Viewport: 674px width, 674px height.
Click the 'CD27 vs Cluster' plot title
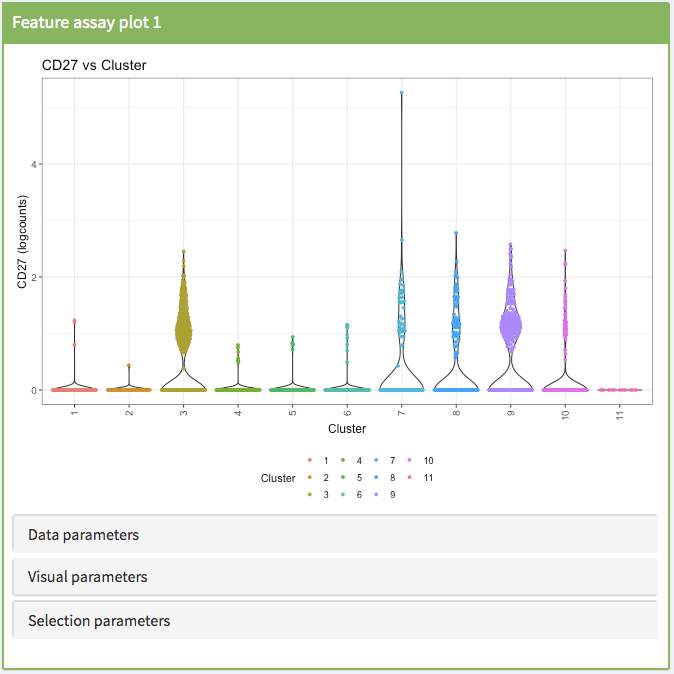[x=94, y=65]
